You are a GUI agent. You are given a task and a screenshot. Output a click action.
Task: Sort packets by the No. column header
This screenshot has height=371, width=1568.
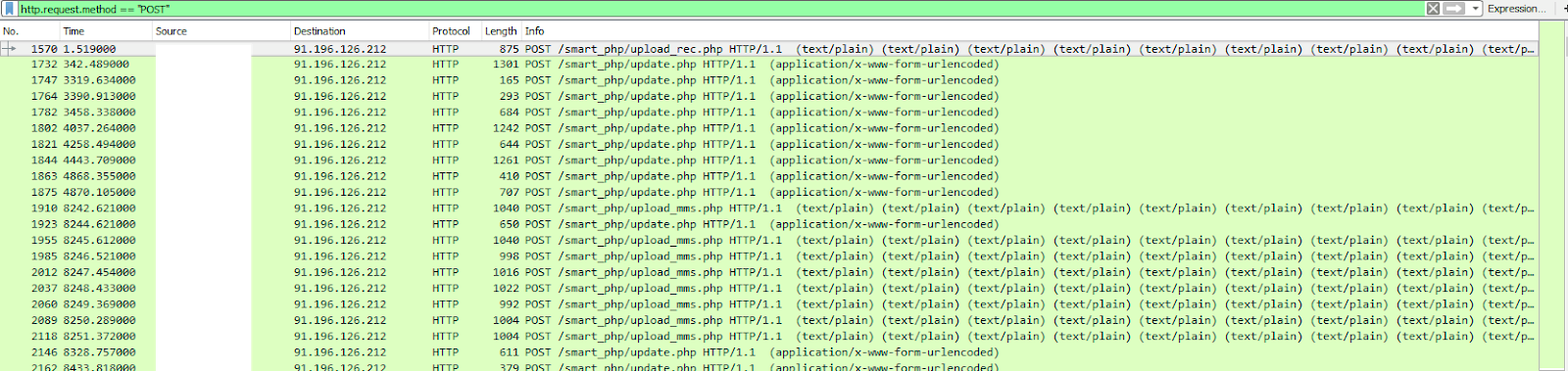click(30, 31)
